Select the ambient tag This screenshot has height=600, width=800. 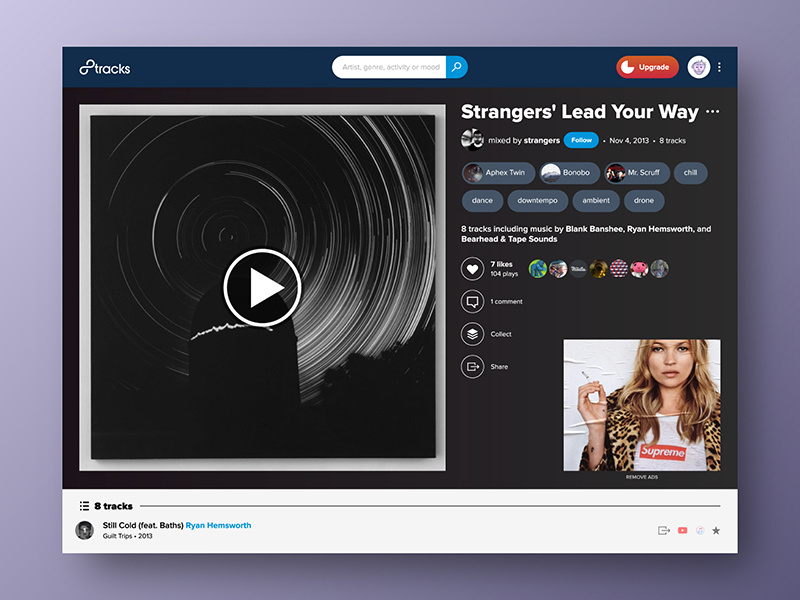[596, 201]
